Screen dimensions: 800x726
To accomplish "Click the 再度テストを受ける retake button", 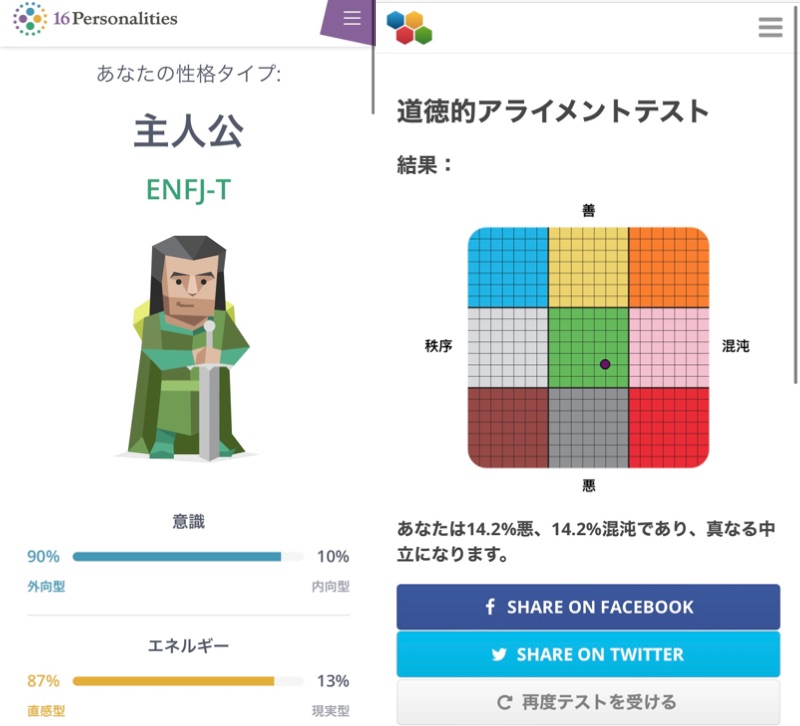I will pyautogui.click(x=588, y=702).
